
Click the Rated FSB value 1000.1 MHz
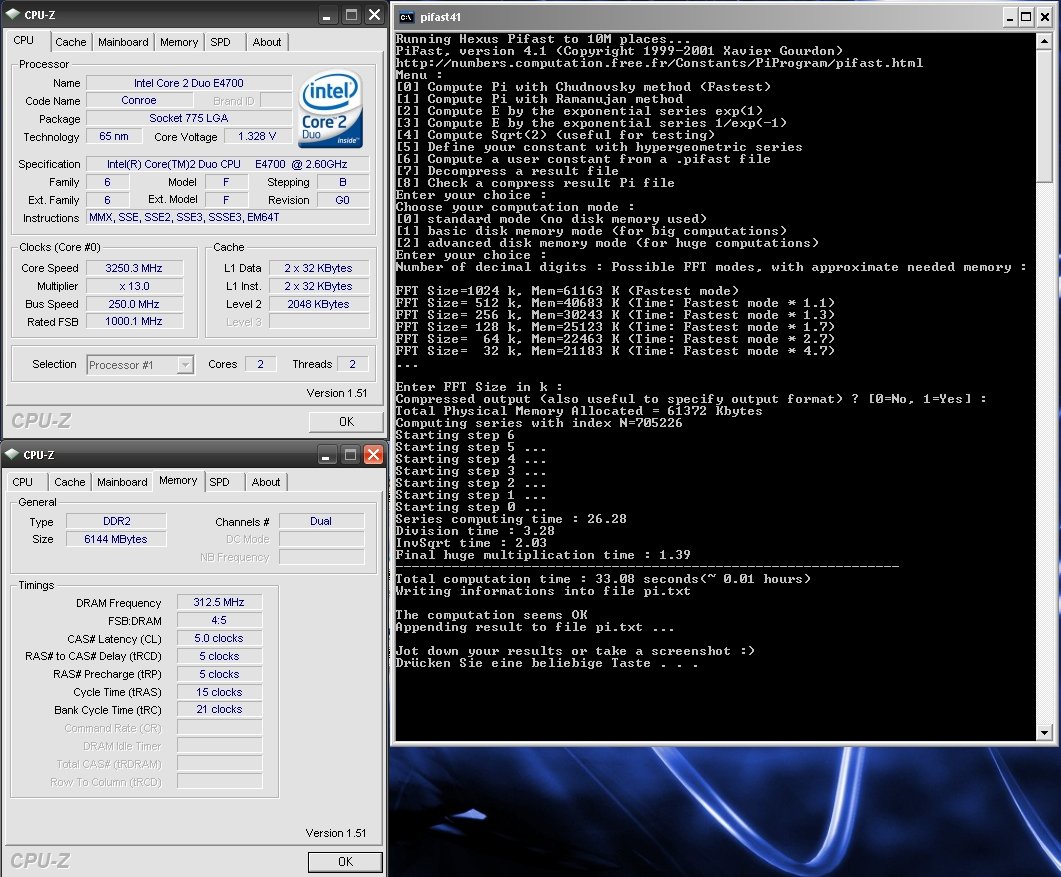click(134, 321)
